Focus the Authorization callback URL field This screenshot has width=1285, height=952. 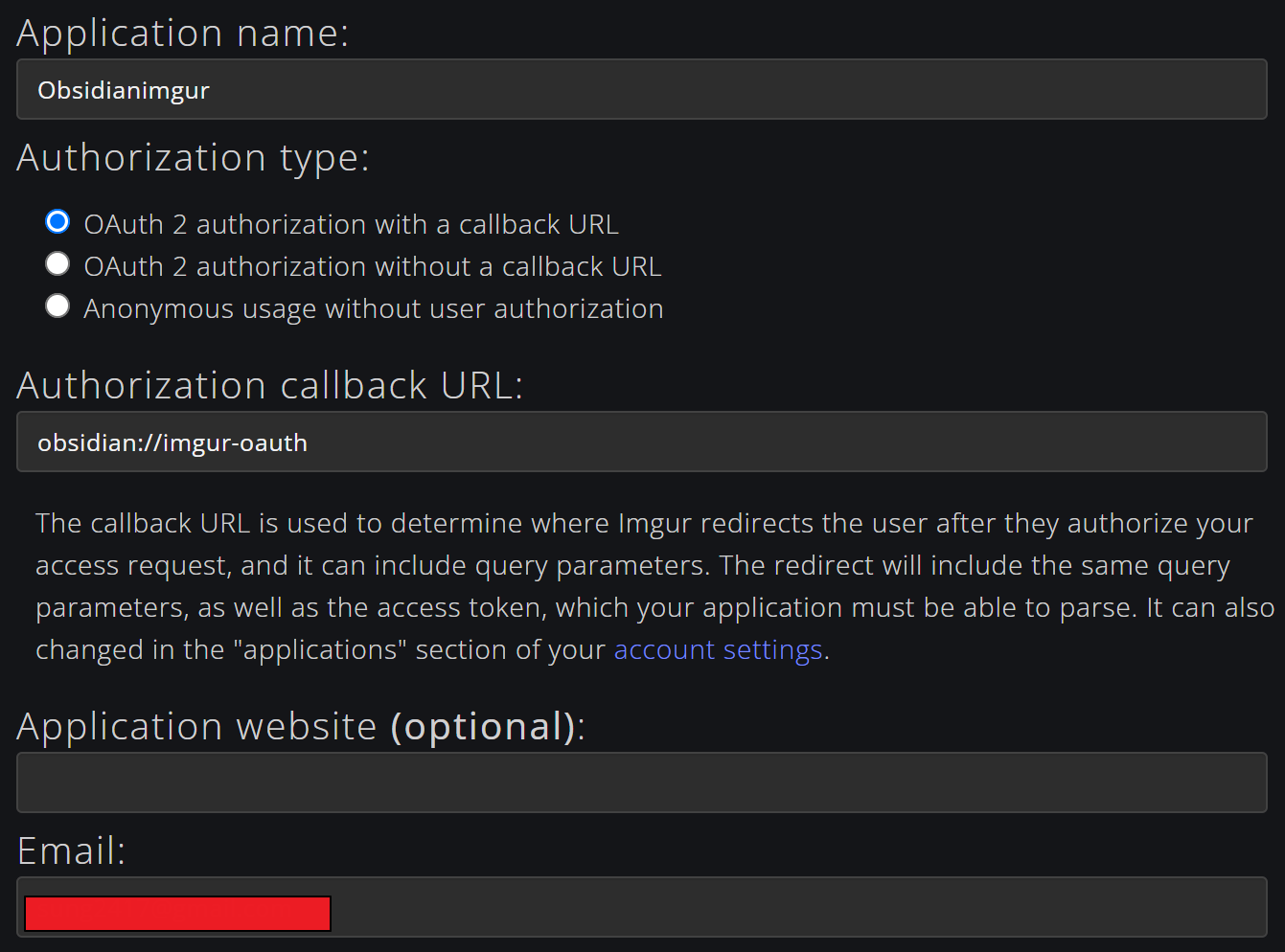(x=642, y=442)
